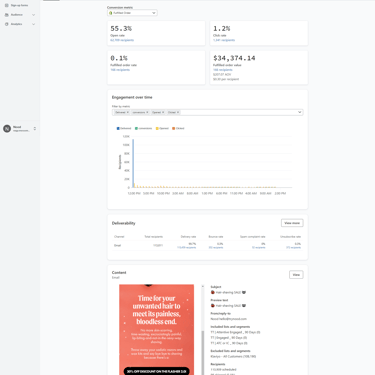Click the Klaviyo All Customers excluded list

[233, 356]
